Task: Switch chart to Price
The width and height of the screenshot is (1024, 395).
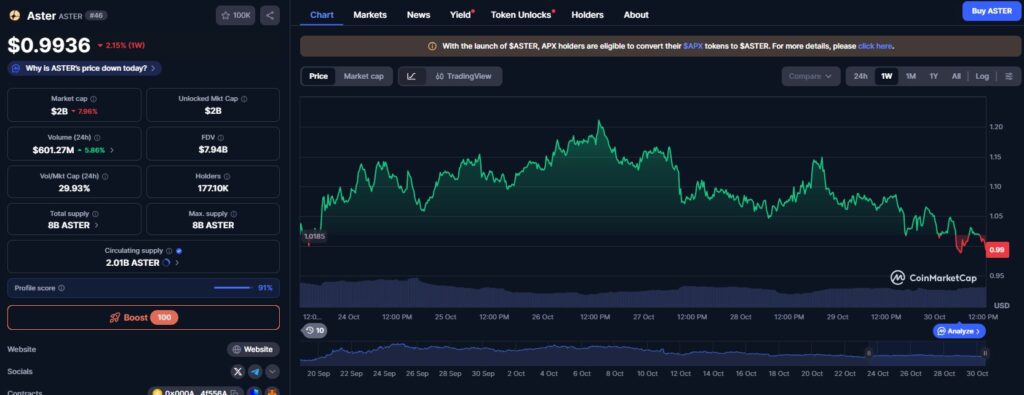Action: point(319,76)
